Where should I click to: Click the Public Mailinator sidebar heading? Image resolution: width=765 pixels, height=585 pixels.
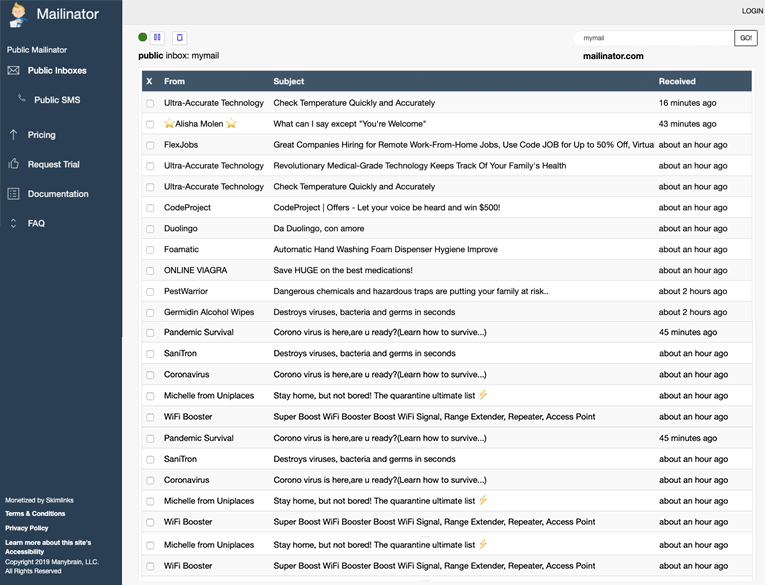click(37, 50)
